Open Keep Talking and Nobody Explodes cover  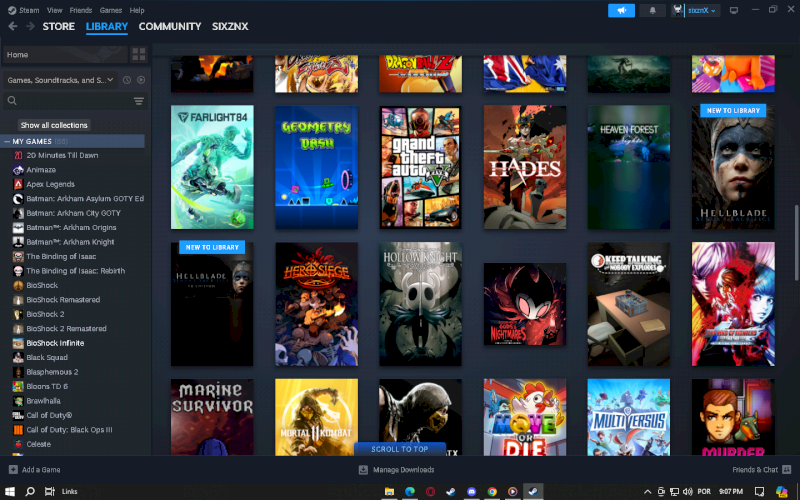(x=629, y=304)
